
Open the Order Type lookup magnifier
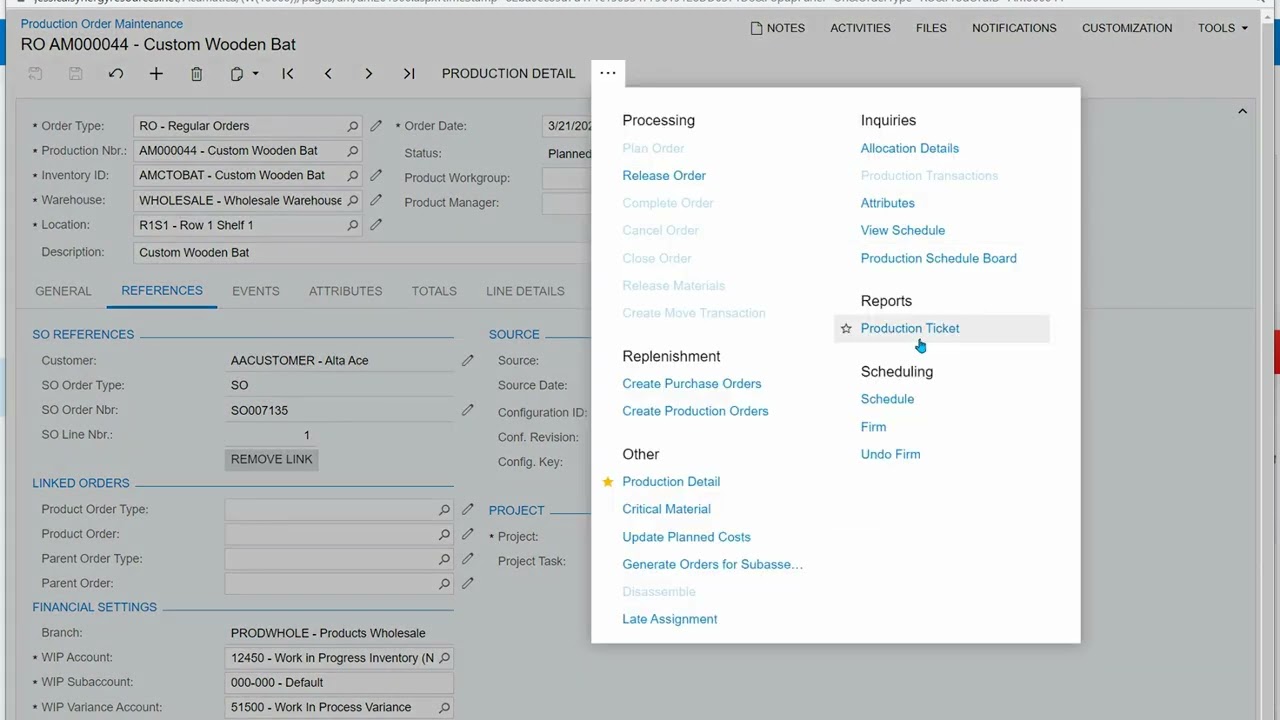pos(352,126)
